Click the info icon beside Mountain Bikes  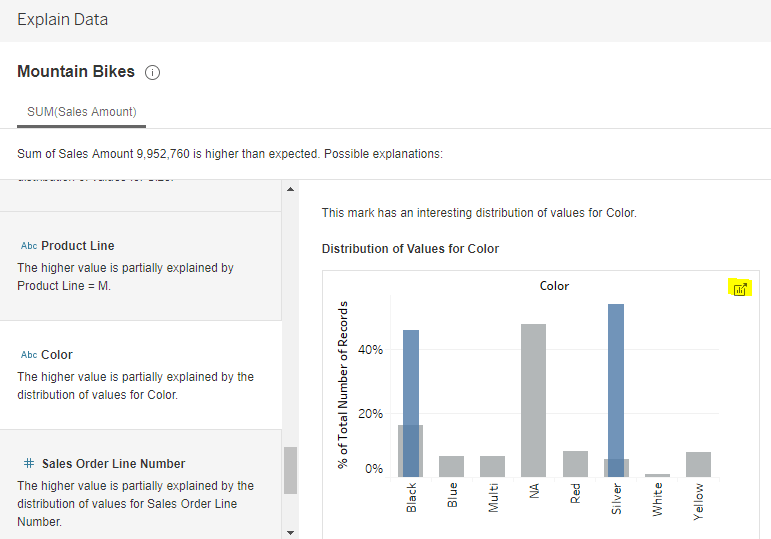[x=153, y=73]
